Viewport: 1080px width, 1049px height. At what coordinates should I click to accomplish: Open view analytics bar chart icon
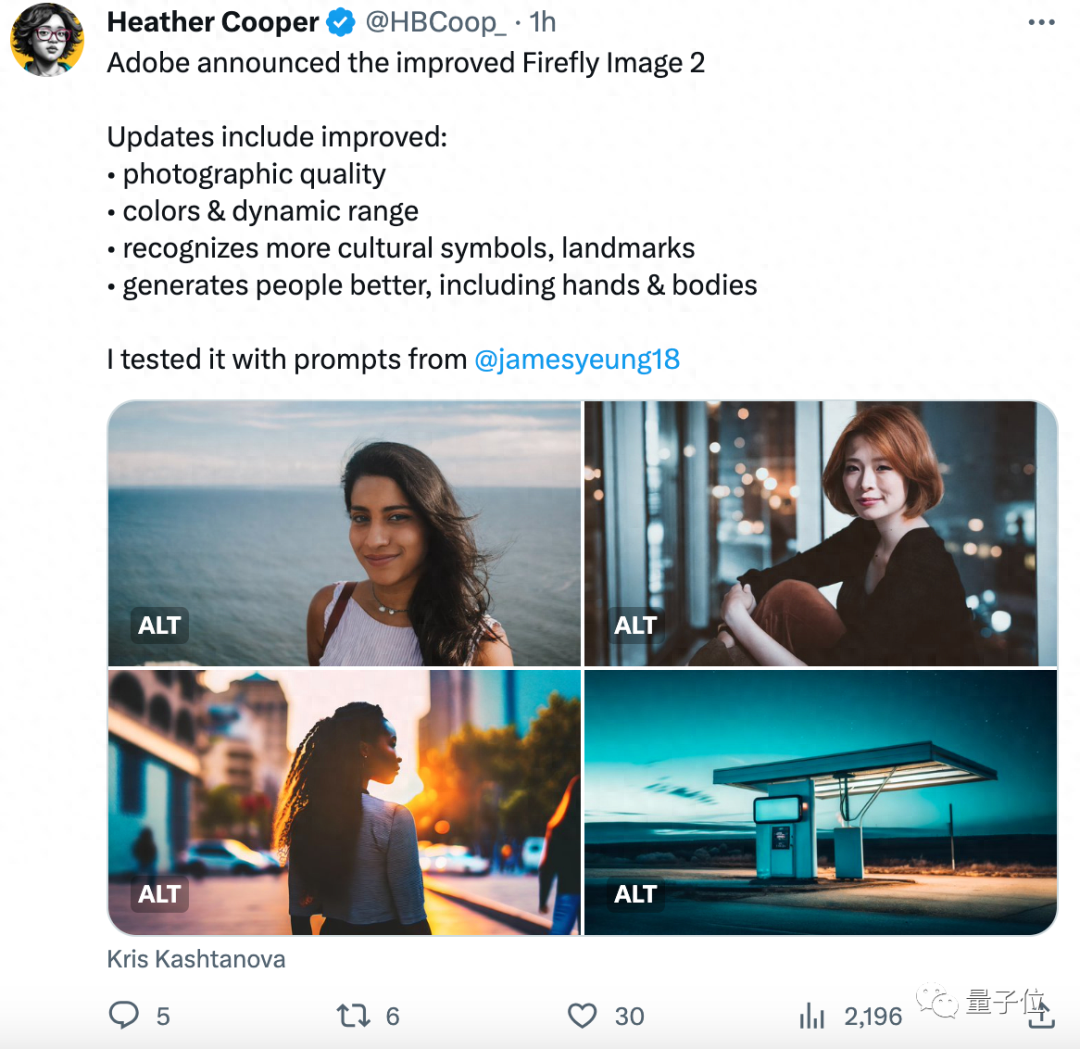coord(811,1017)
